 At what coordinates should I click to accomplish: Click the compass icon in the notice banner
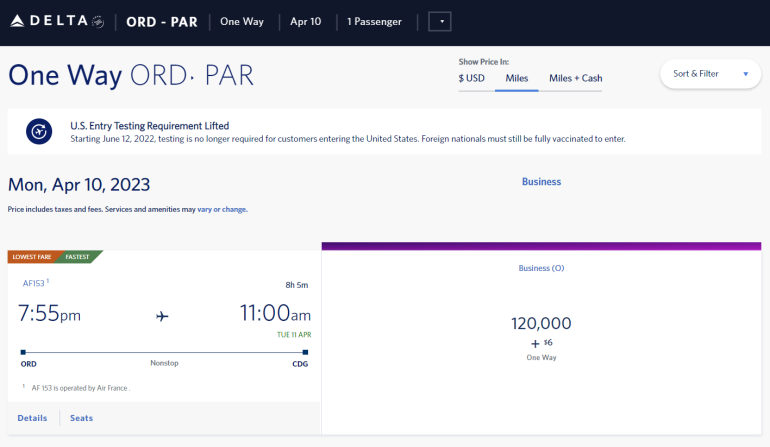point(39,132)
